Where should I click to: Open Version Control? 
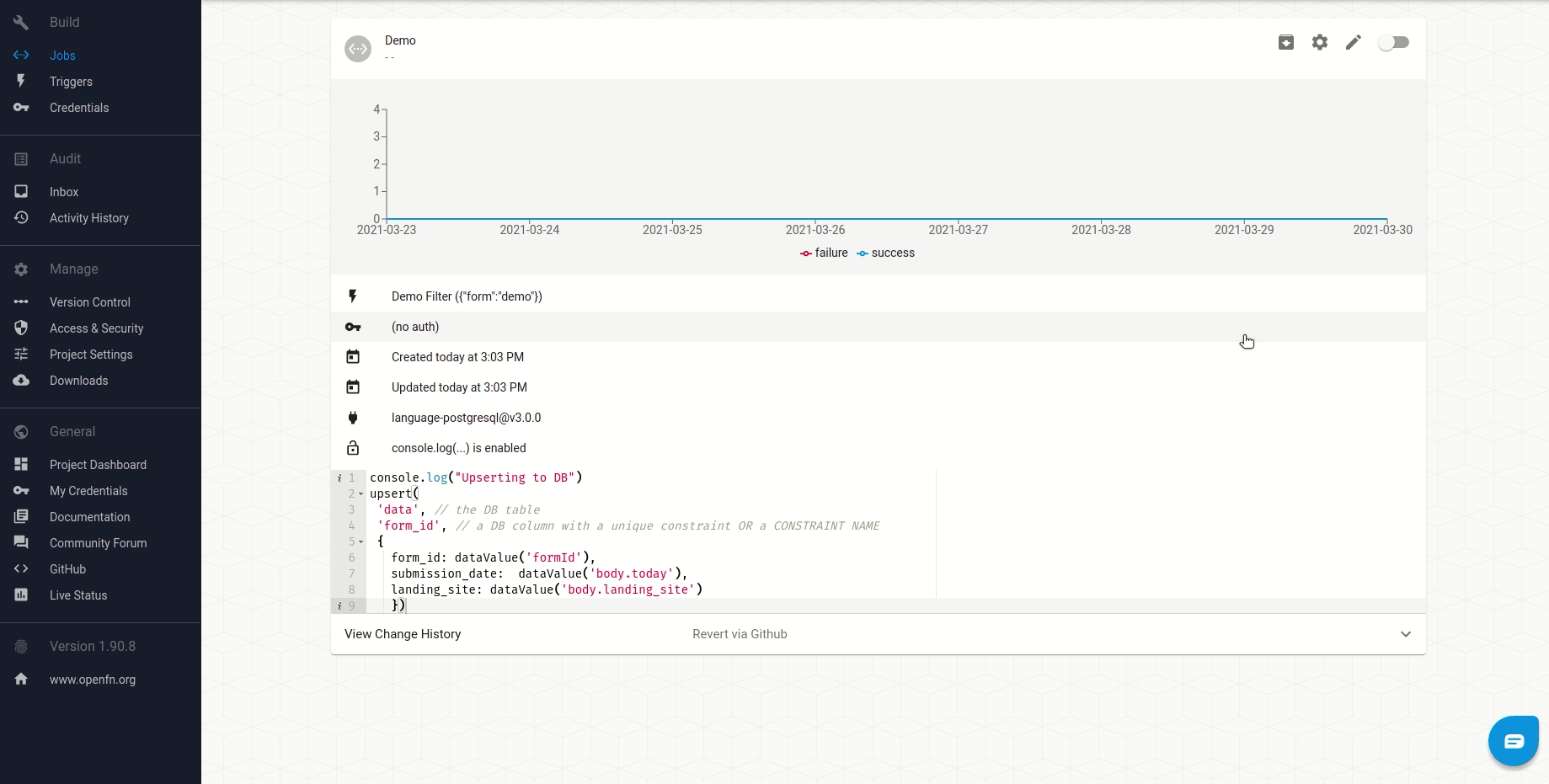[x=90, y=302]
